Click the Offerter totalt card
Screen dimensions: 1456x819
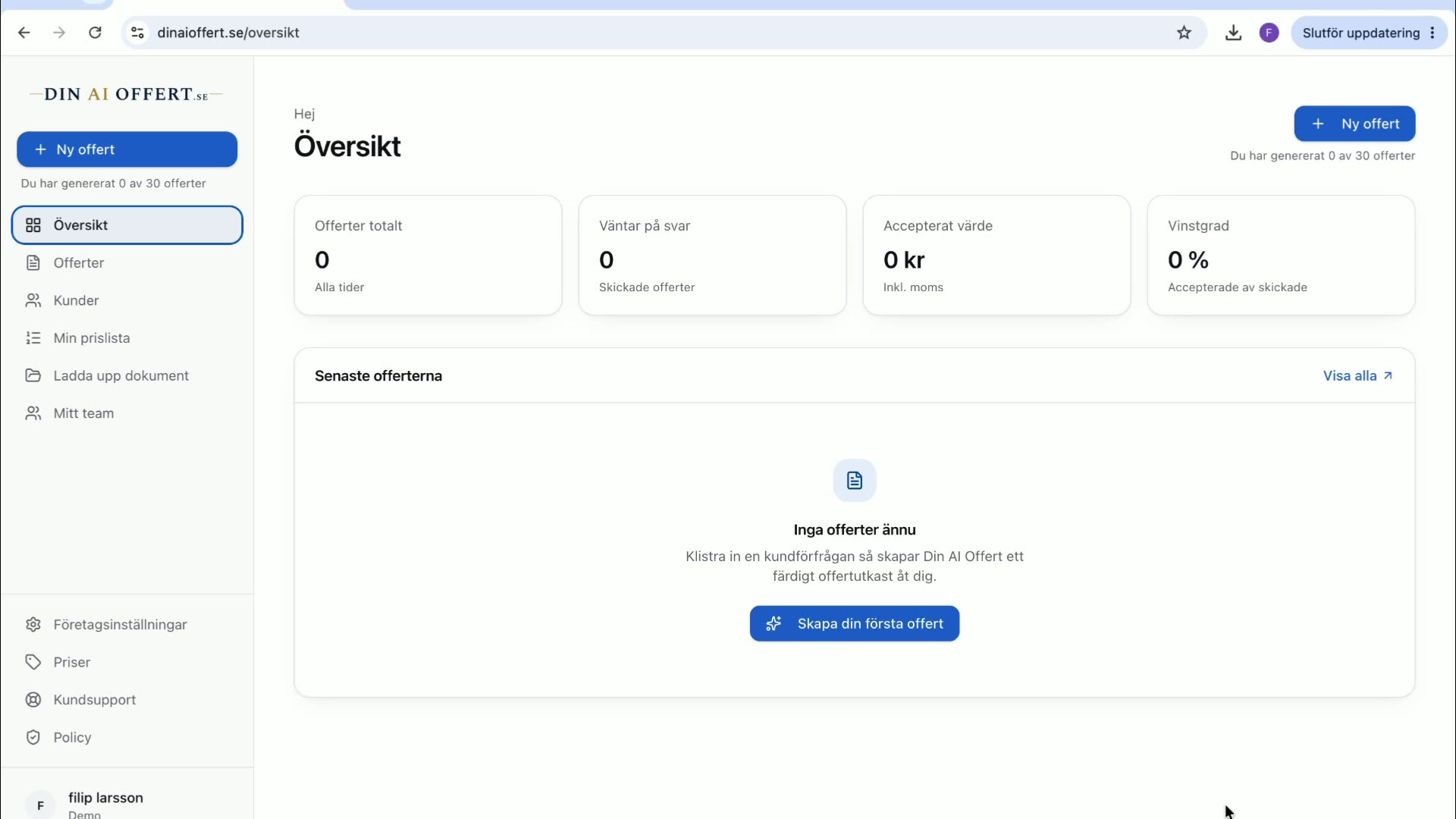tap(428, 256)
